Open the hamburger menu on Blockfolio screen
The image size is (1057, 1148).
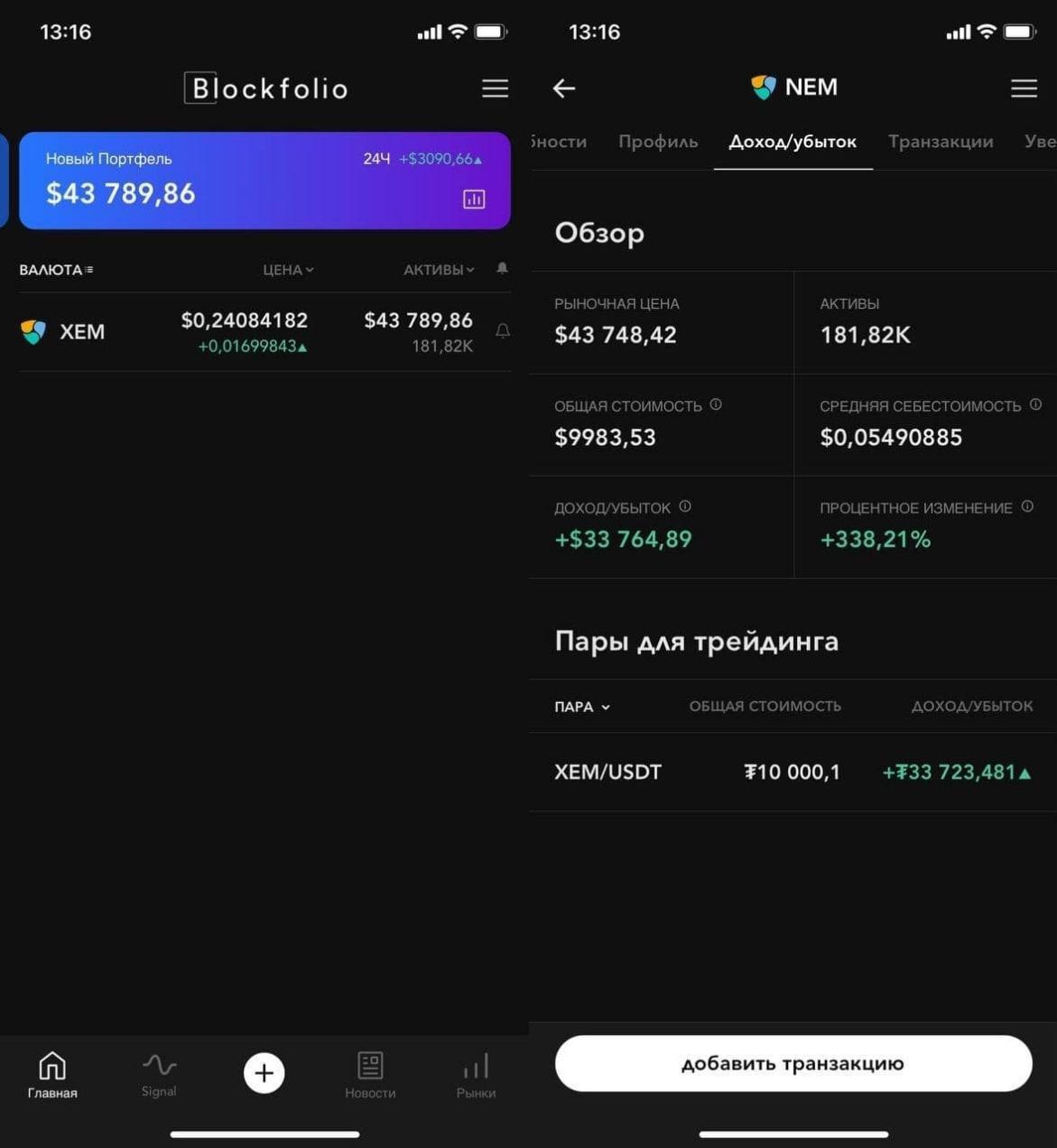tap(495, 88)
